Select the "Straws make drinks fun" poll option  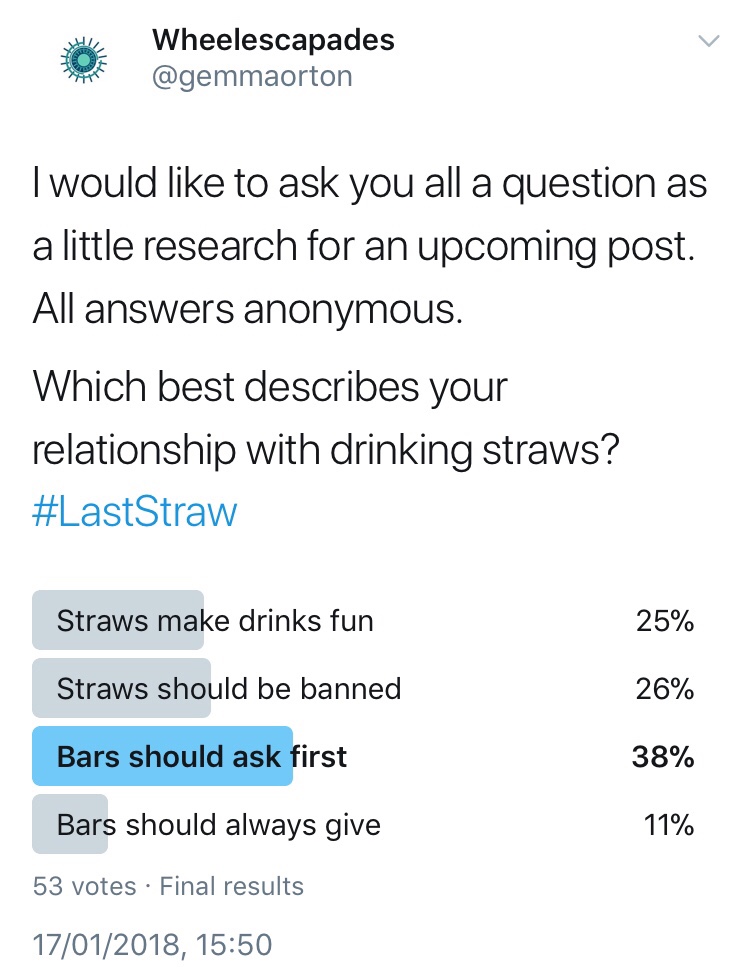point(214,621)
